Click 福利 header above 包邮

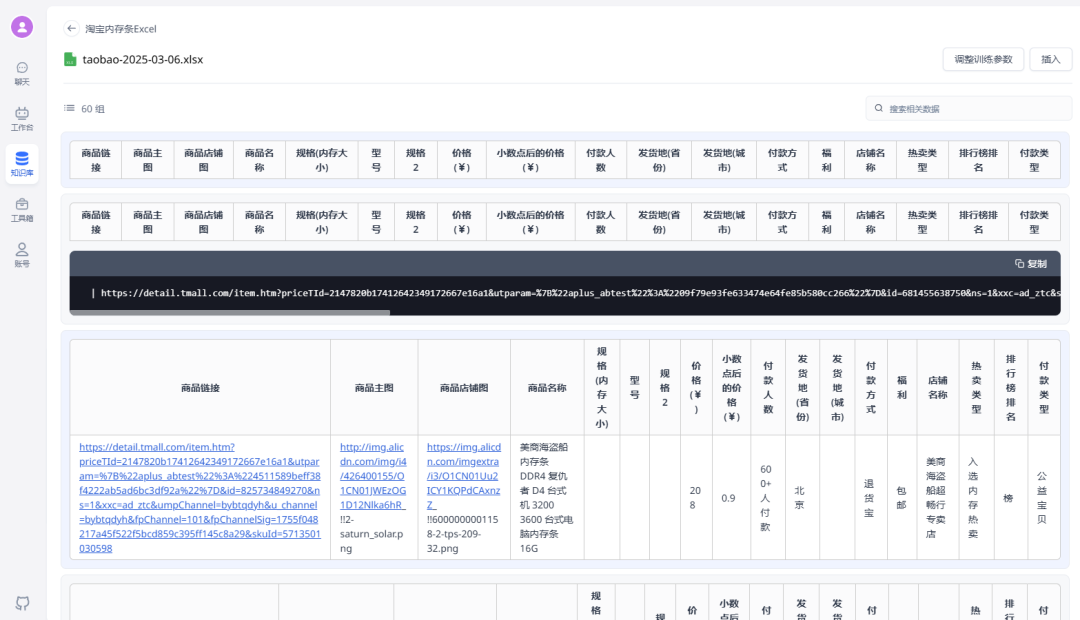[x=902, y=388]
